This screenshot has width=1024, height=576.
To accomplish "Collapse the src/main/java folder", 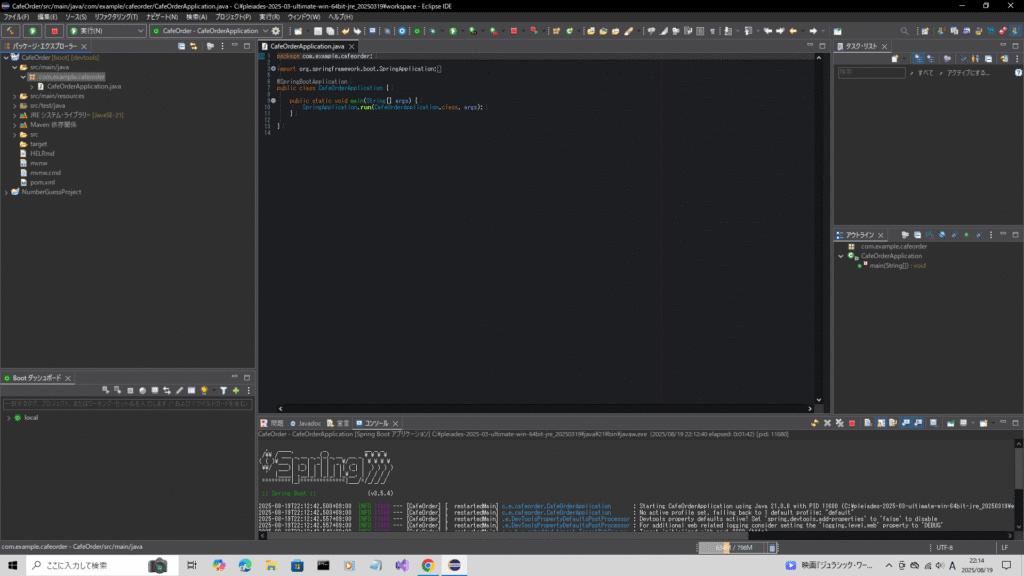I will (15, 67).
